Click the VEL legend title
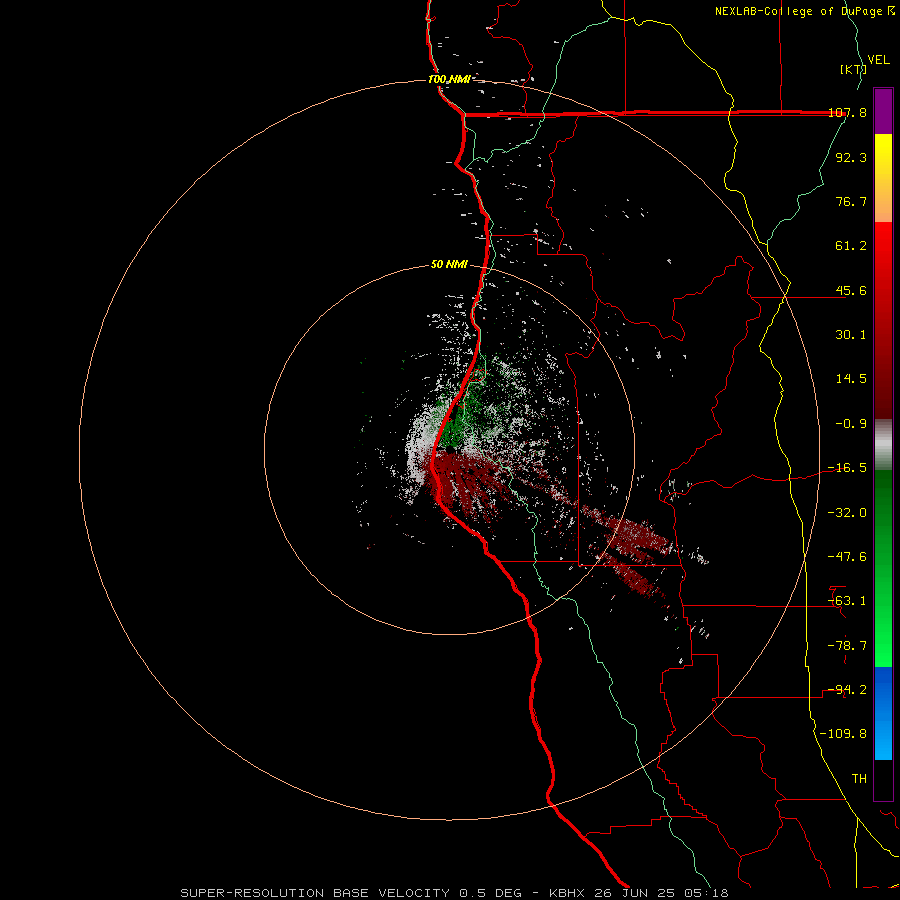 tap(878, 60)
